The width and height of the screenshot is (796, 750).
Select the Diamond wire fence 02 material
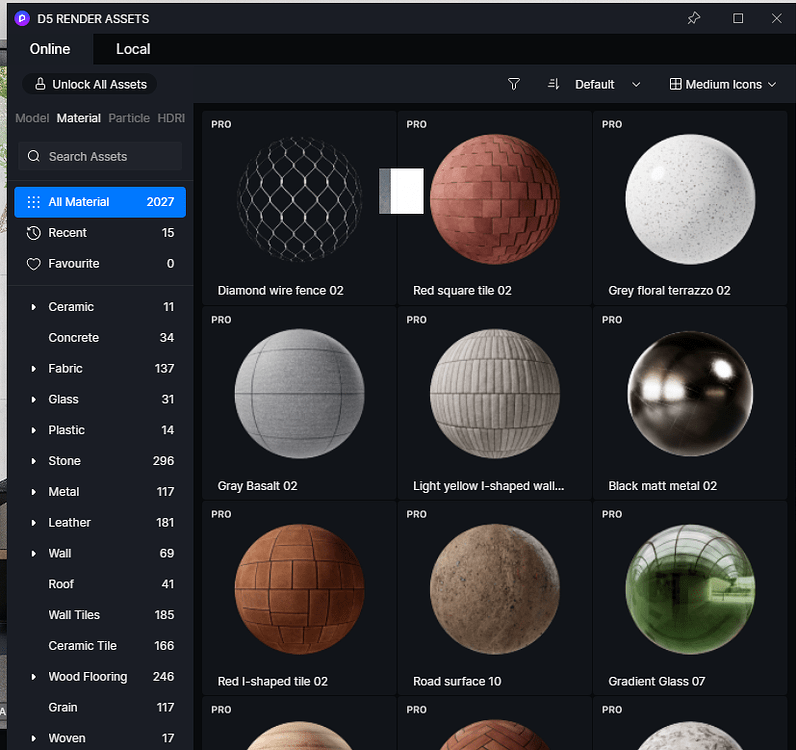(x=299, y=208)
